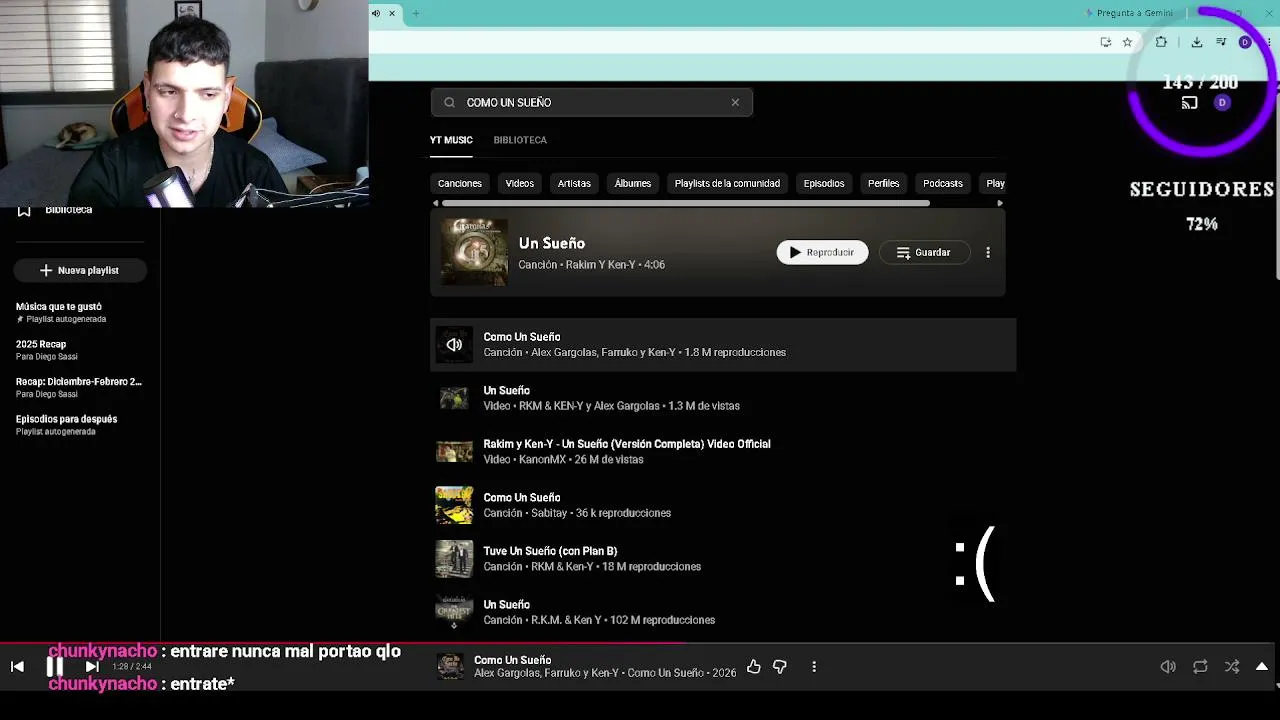Open the YouTube Music account avatar
Viewport: 1280px width, 720px height.
click(1222, 103)
